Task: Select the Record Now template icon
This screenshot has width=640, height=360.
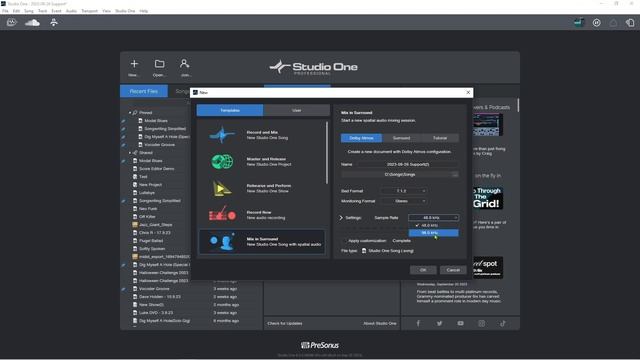Action: pyautogui.click(x=222, y=214)
